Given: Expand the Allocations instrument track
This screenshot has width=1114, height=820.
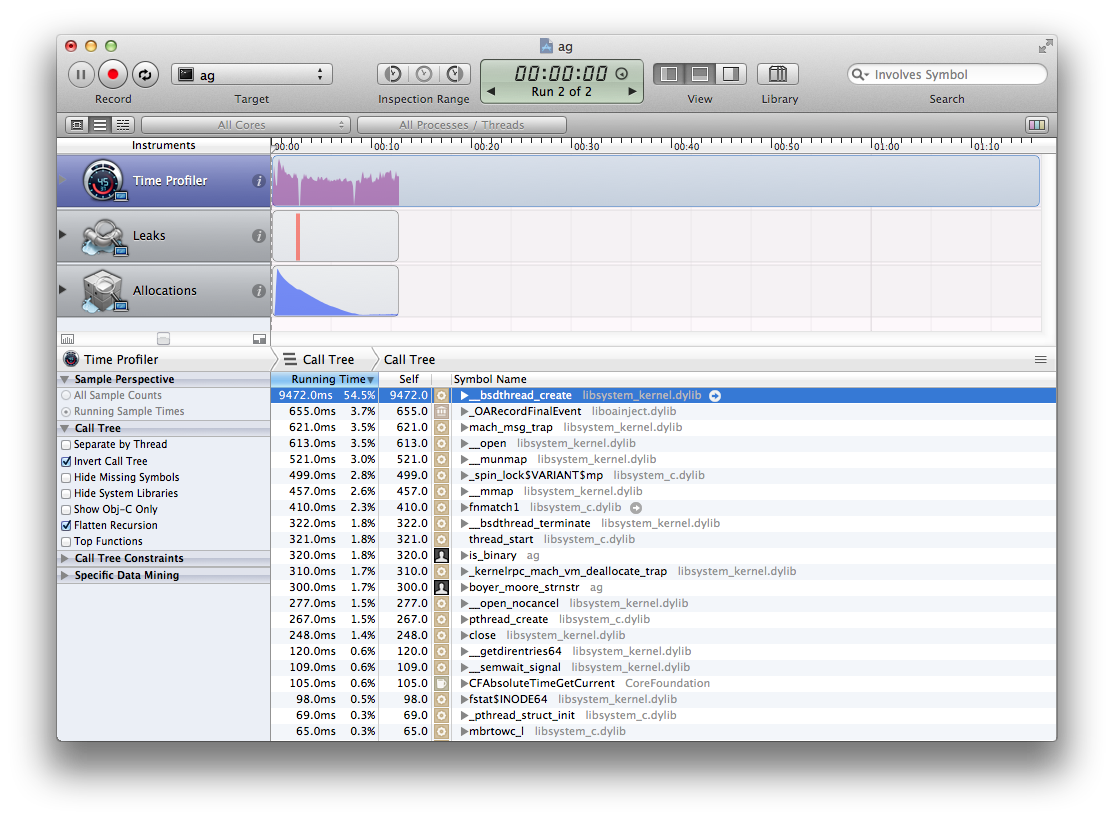Looking at the screenshot, I should click(63, 289).
